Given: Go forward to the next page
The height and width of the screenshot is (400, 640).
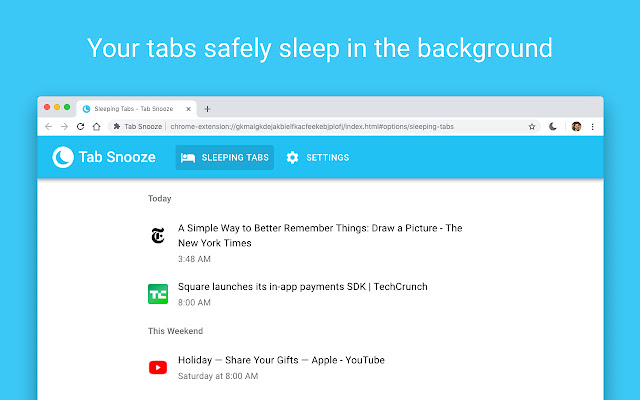Looking at the screenshot, I should click(64, 127).
